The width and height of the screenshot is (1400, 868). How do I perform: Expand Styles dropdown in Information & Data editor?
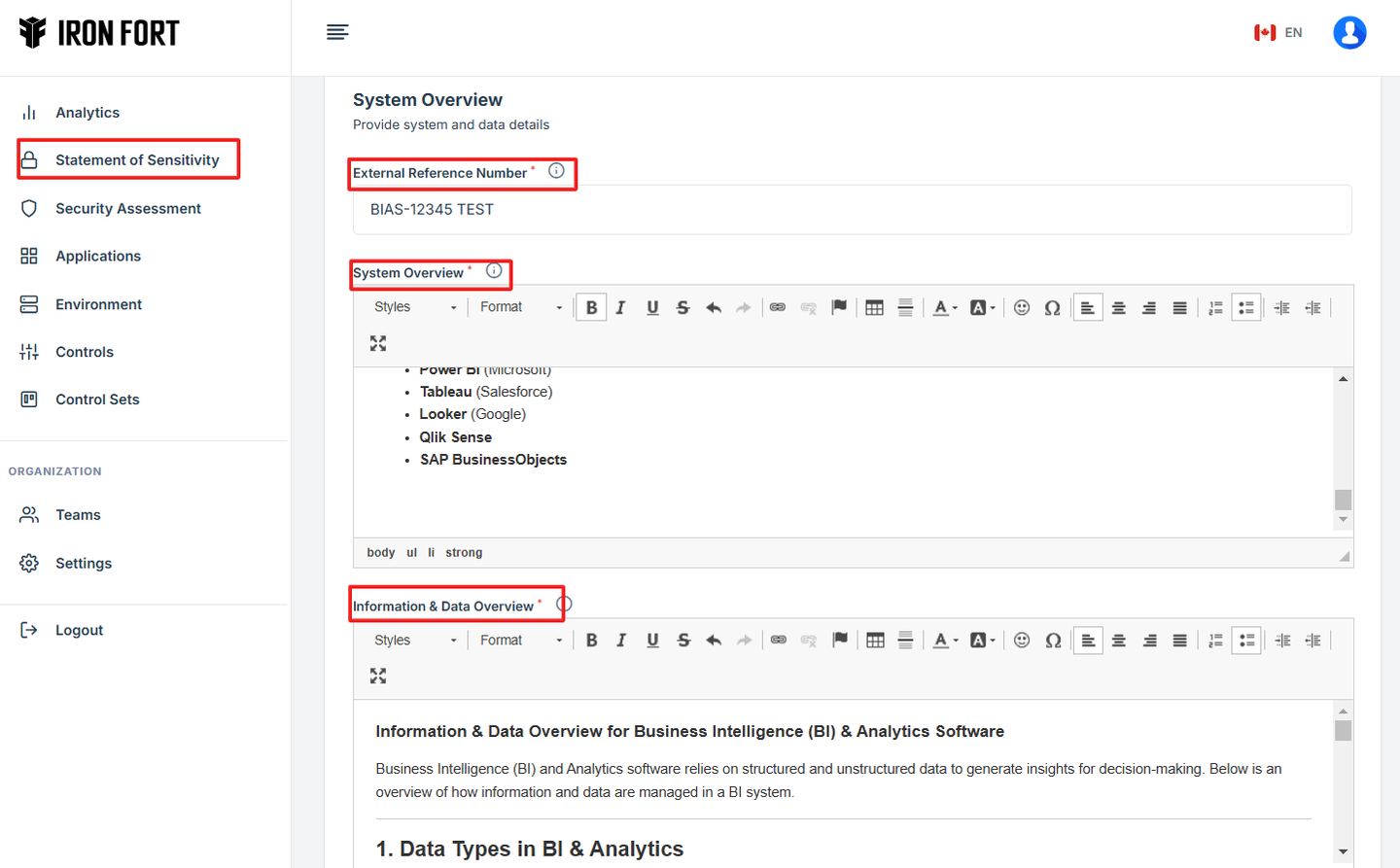(415, 641)
